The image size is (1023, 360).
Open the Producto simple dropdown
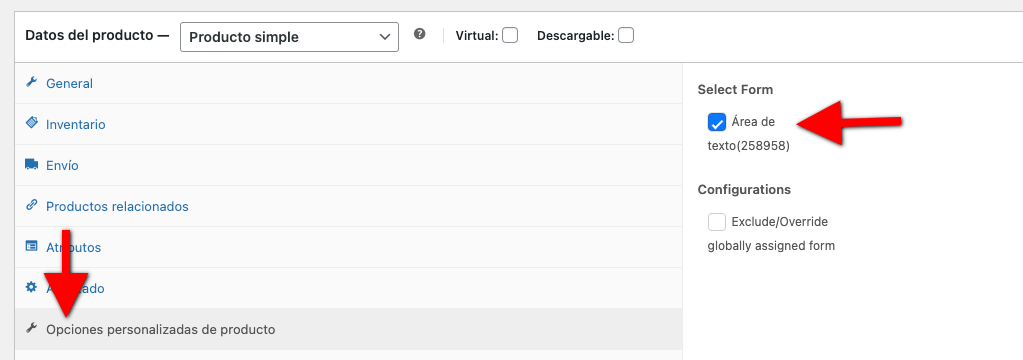[289, 37]
